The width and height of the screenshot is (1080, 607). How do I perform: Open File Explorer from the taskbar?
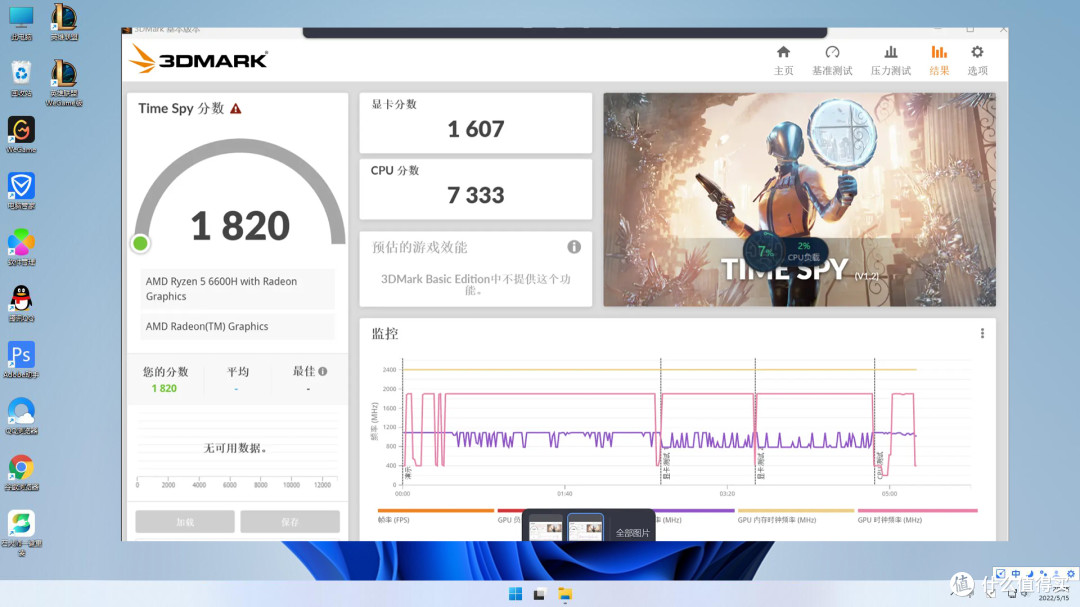click(565, 594)
